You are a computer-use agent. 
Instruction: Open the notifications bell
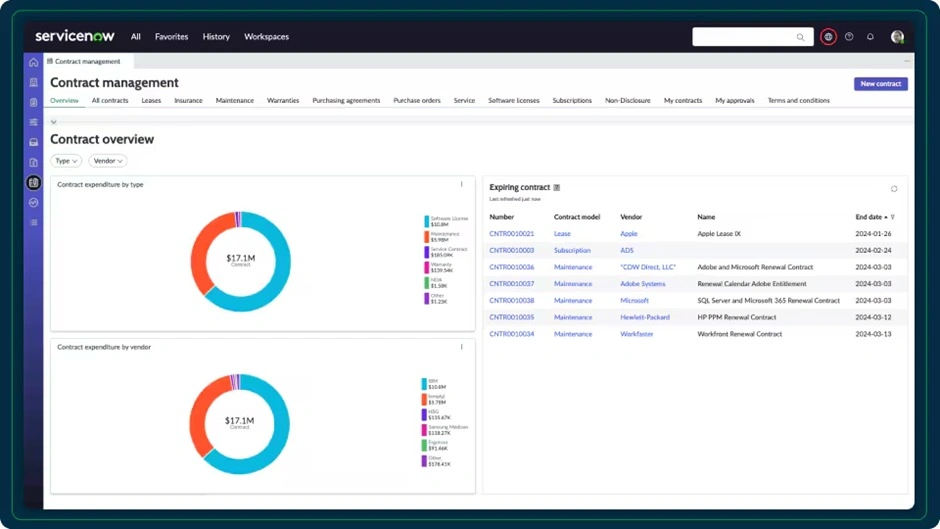(870, 37)
